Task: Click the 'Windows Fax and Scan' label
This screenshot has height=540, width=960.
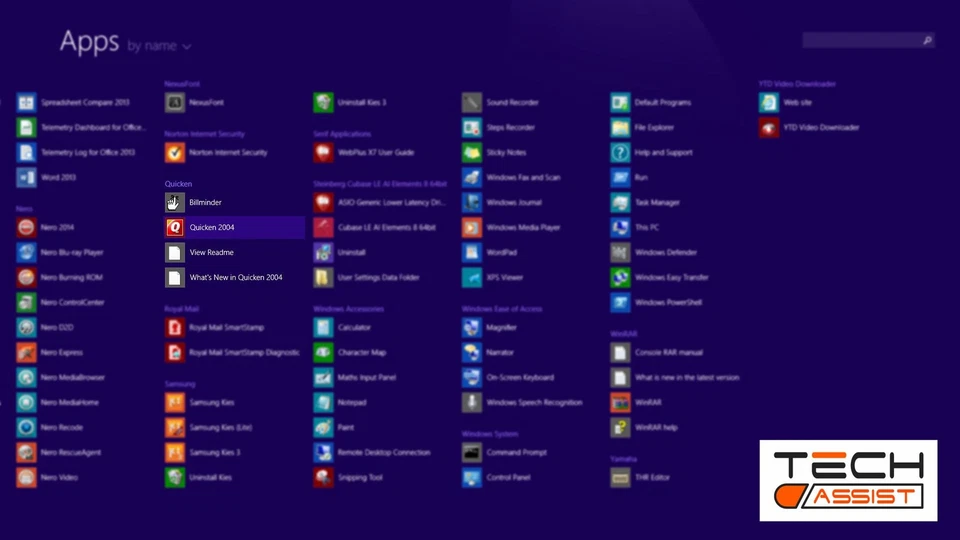Action: 523,178
